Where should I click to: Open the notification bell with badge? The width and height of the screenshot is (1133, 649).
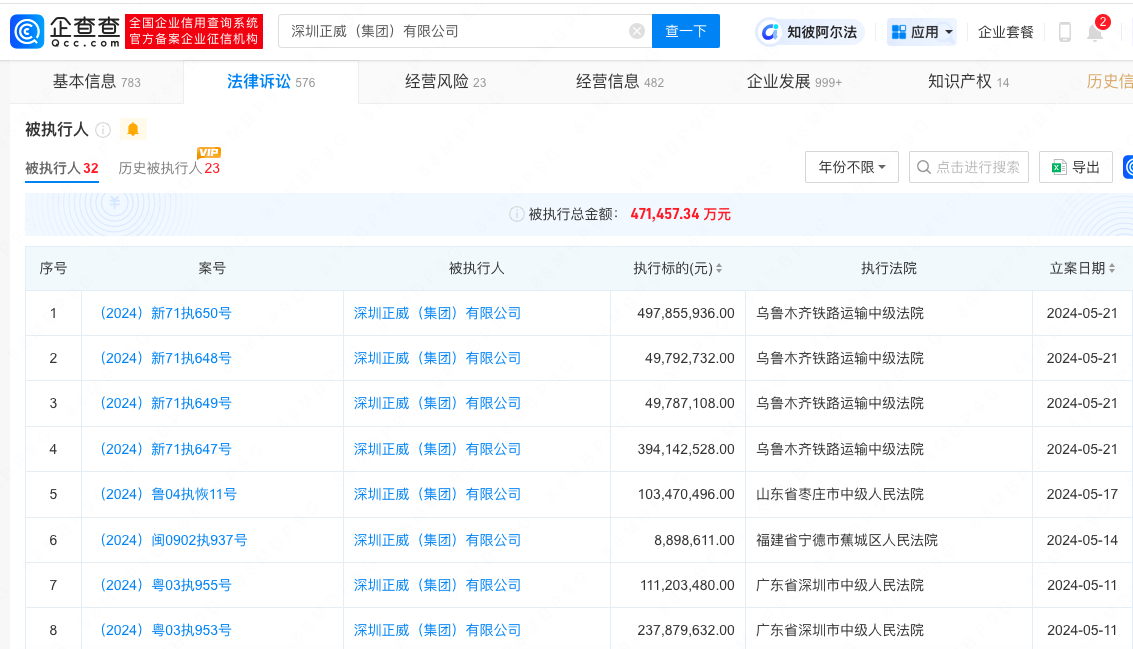point(1096,32)
